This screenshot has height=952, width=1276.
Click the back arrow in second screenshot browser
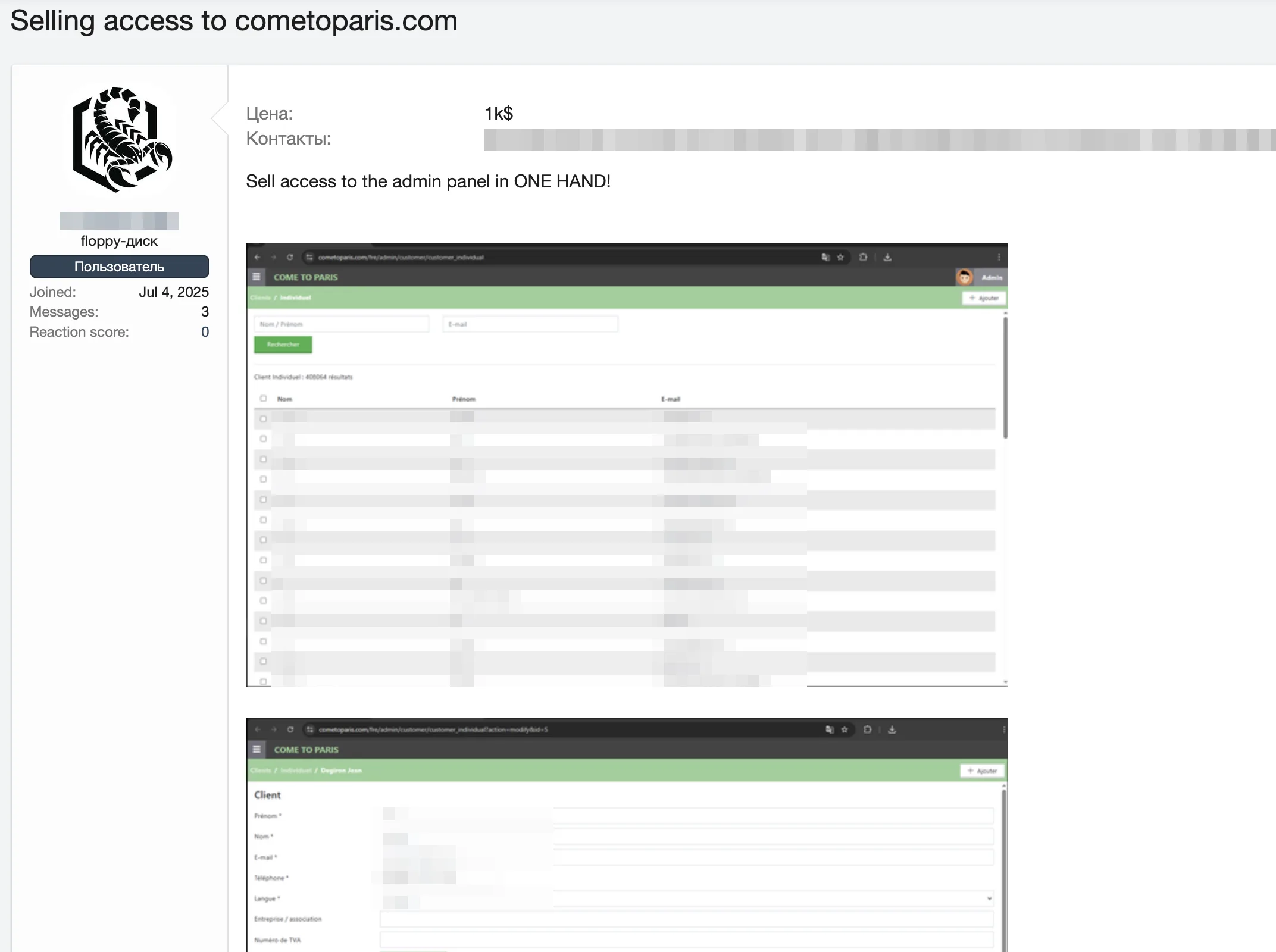click(257, 729)
